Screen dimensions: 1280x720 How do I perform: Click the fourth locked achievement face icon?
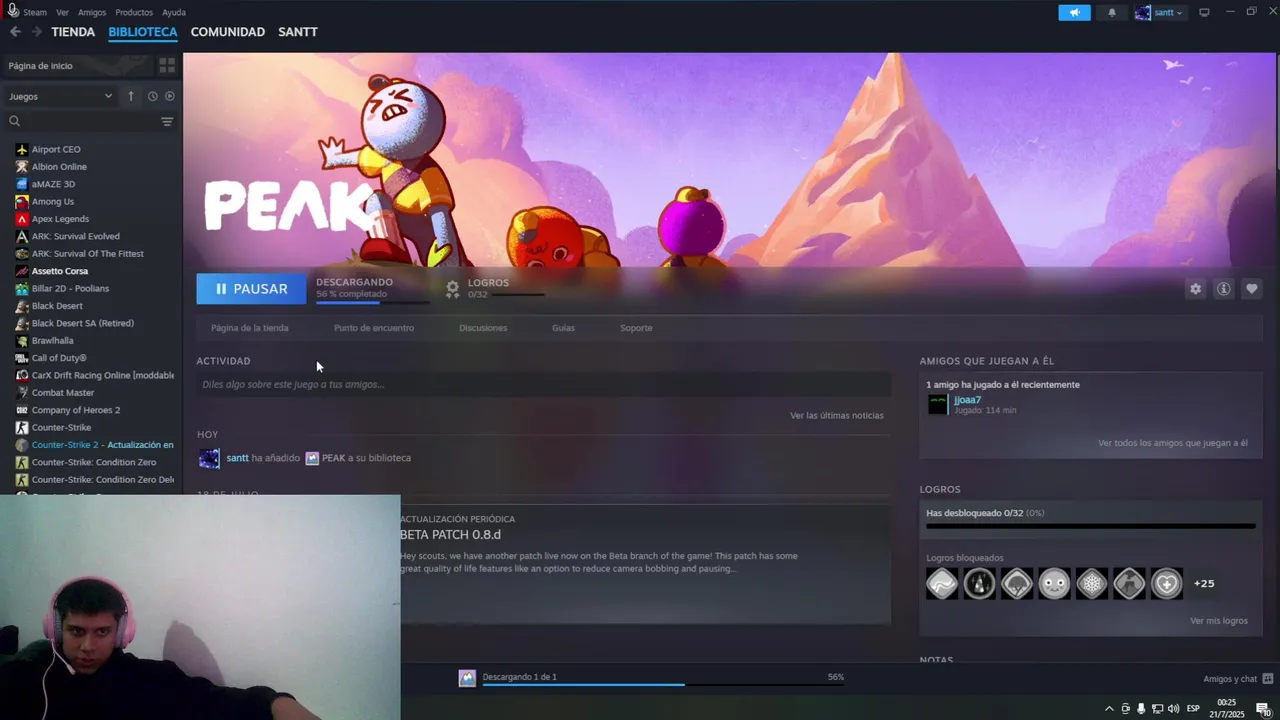click(1054, 583)
